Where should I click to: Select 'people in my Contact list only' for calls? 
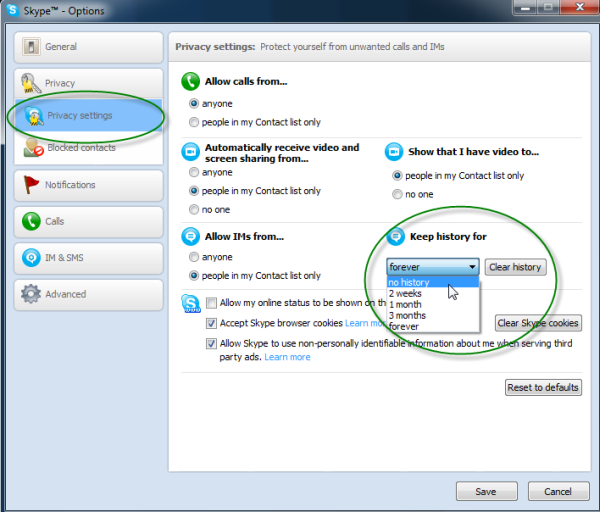coord(194,122)
